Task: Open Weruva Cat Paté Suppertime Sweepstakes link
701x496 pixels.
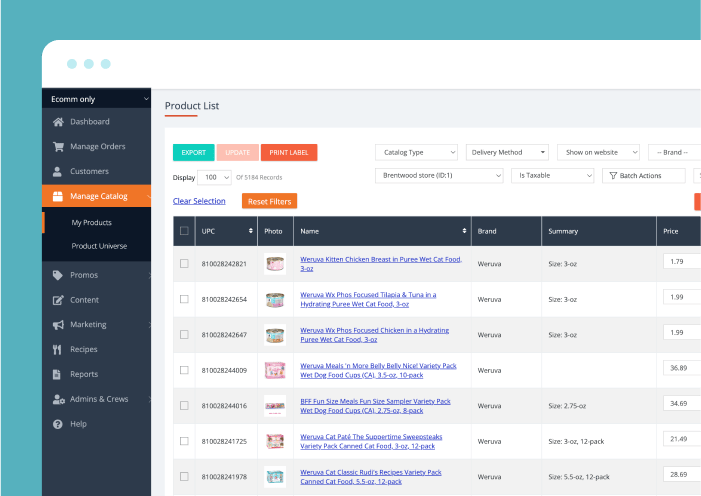Action: coord(371,441)
